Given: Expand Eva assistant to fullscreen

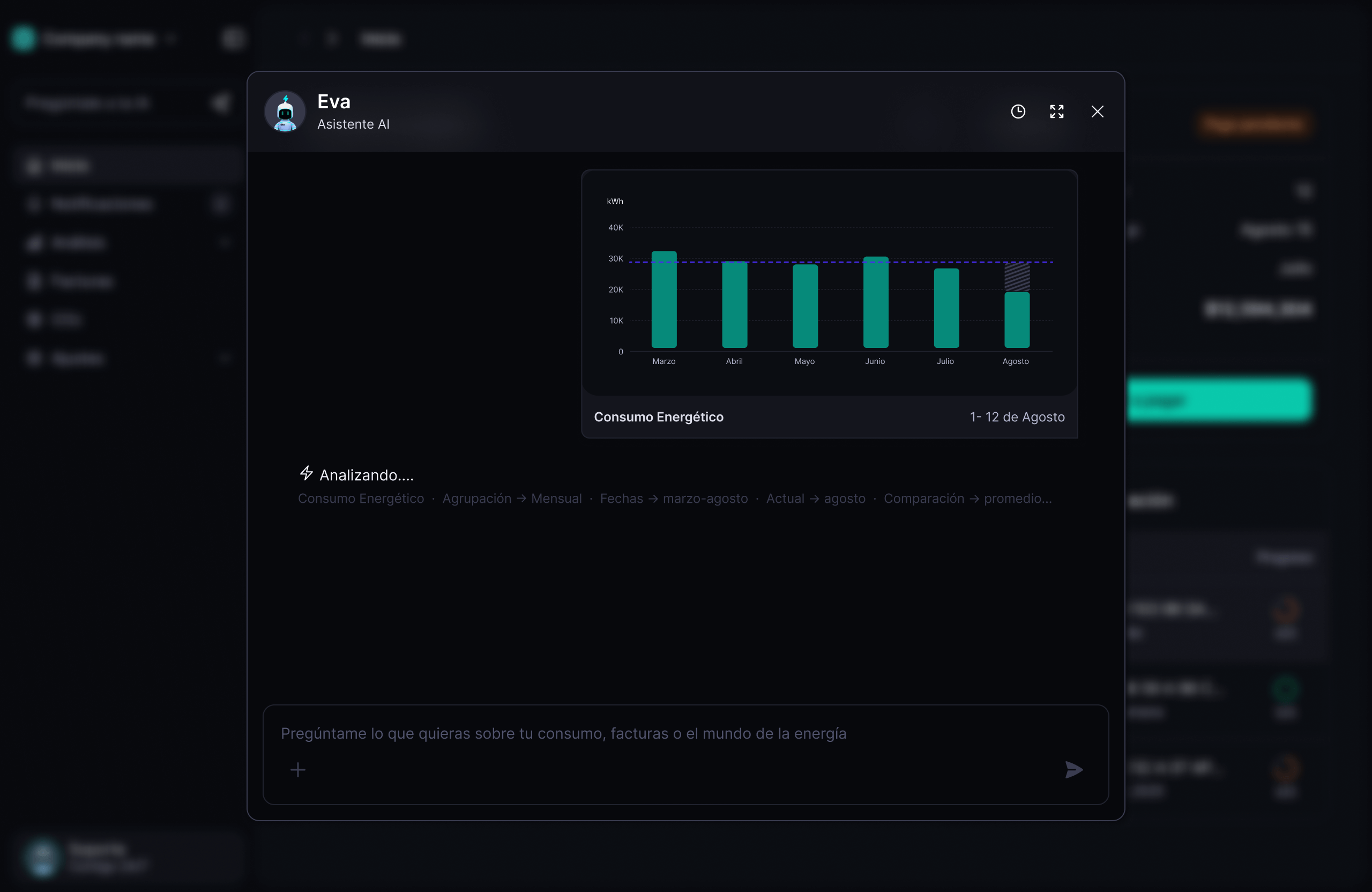Looking at the screenshot, I should click(1057, 111).
